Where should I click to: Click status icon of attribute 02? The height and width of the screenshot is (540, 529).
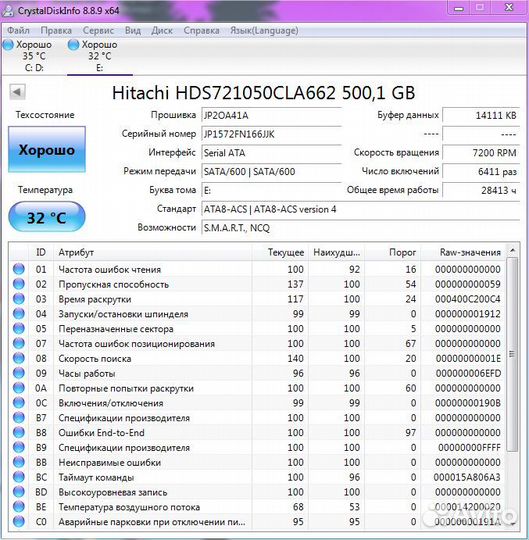[19, 283]
